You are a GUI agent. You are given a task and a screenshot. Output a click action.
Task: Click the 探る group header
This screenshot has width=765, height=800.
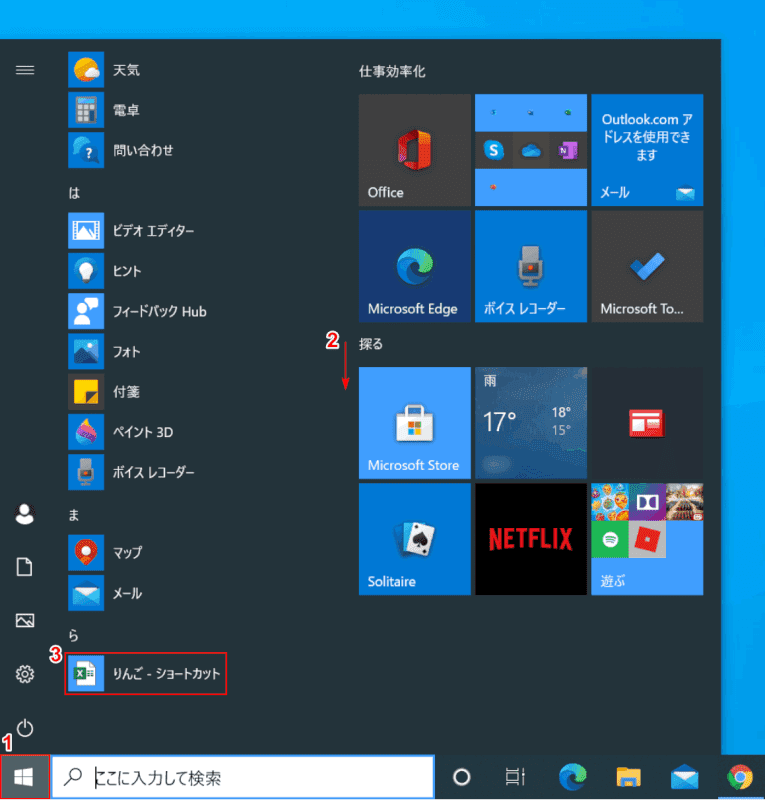click(371, 344)
